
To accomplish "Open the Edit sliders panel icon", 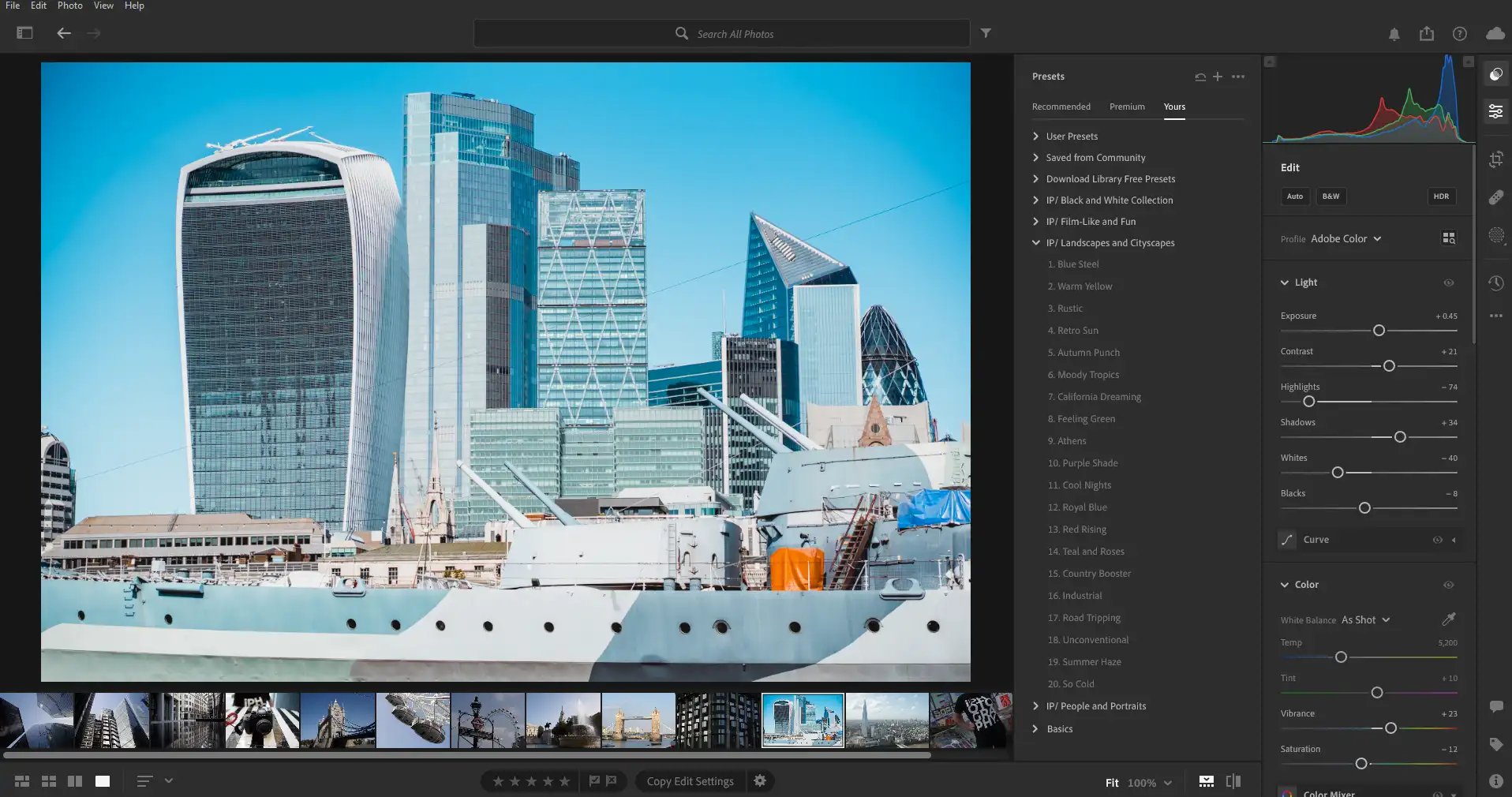I will (x=1495, y=111).
